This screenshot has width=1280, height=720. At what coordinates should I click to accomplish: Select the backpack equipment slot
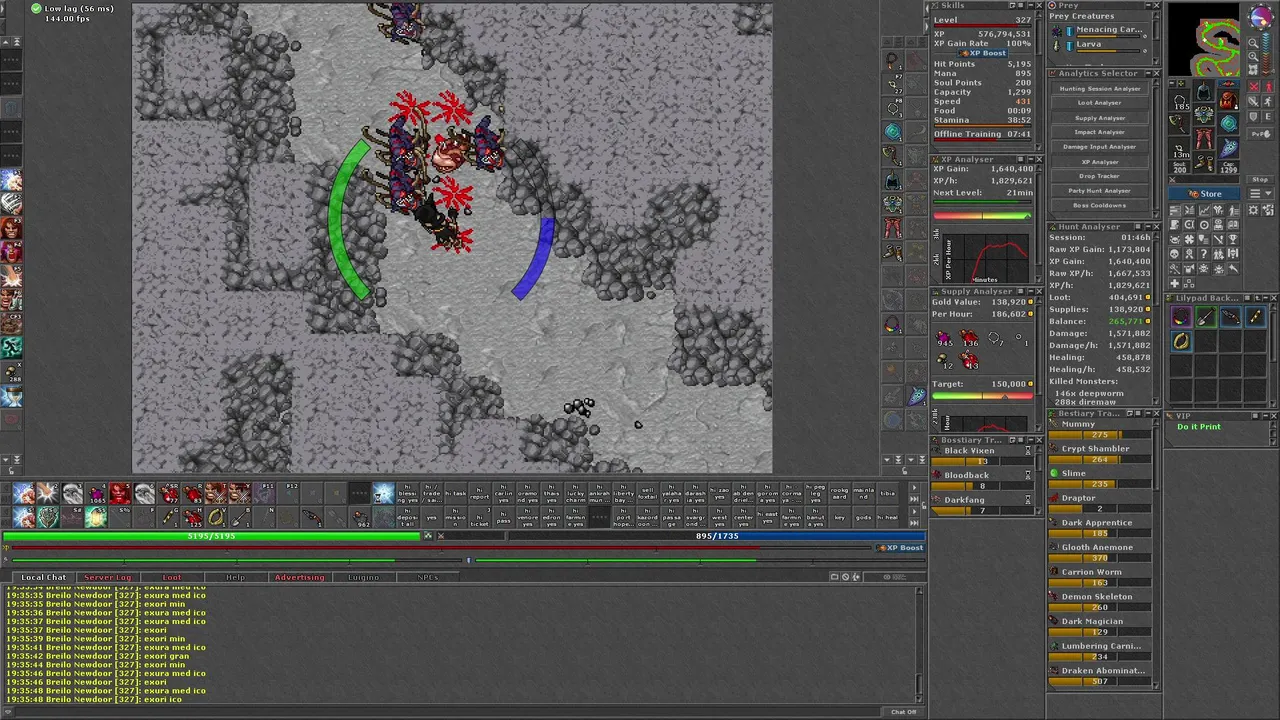(1228, 100)
